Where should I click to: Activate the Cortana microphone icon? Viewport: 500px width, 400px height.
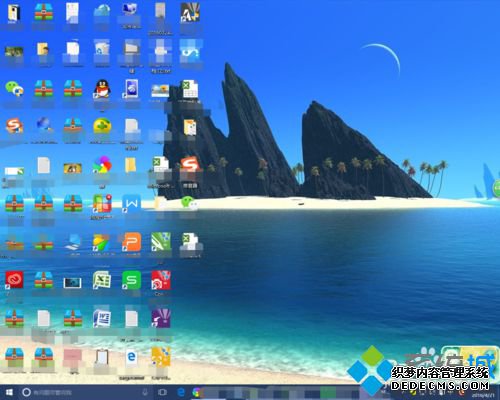[145, 392]
